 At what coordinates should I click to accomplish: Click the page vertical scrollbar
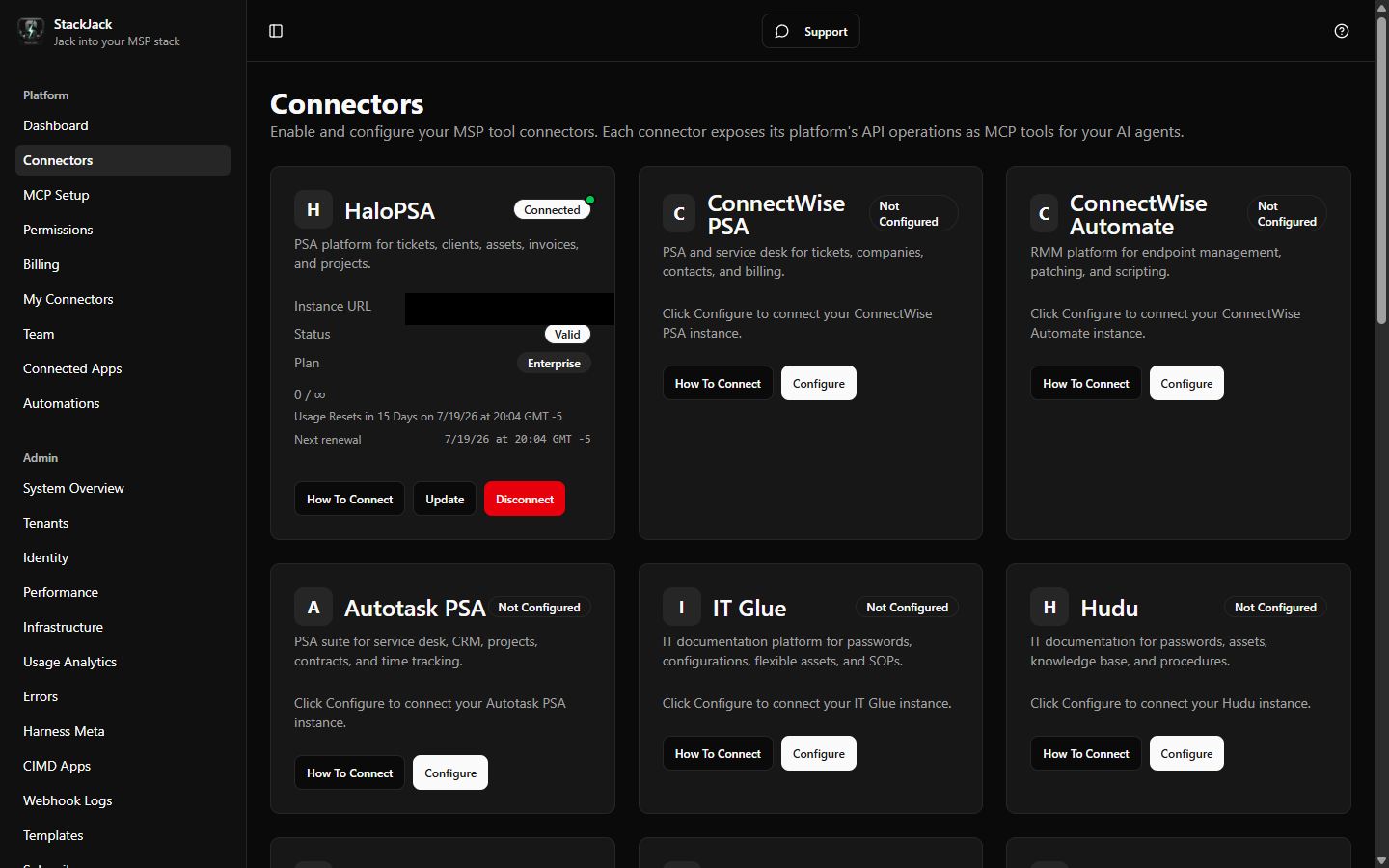[1381, 171]
